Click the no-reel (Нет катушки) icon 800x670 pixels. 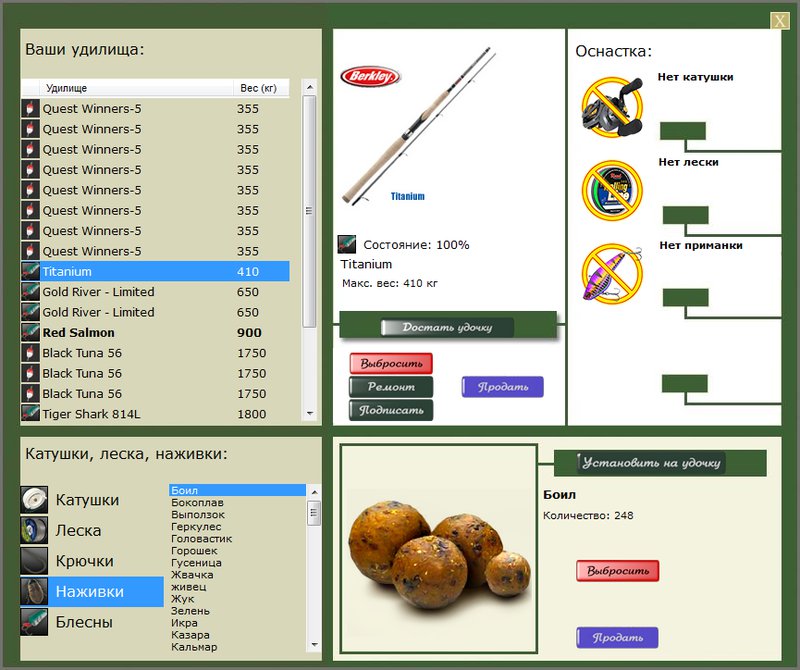pyautogui.click(x=612, y=107)
